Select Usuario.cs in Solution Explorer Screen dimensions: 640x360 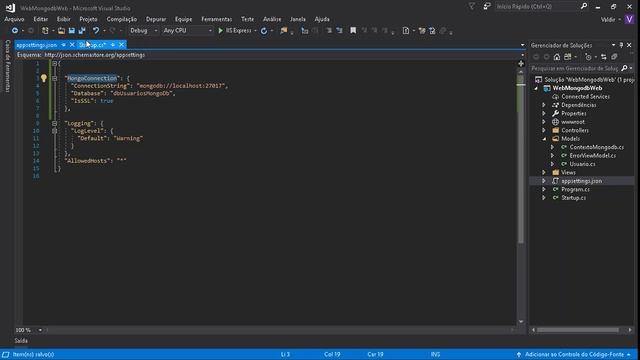(x=582, y=164)
